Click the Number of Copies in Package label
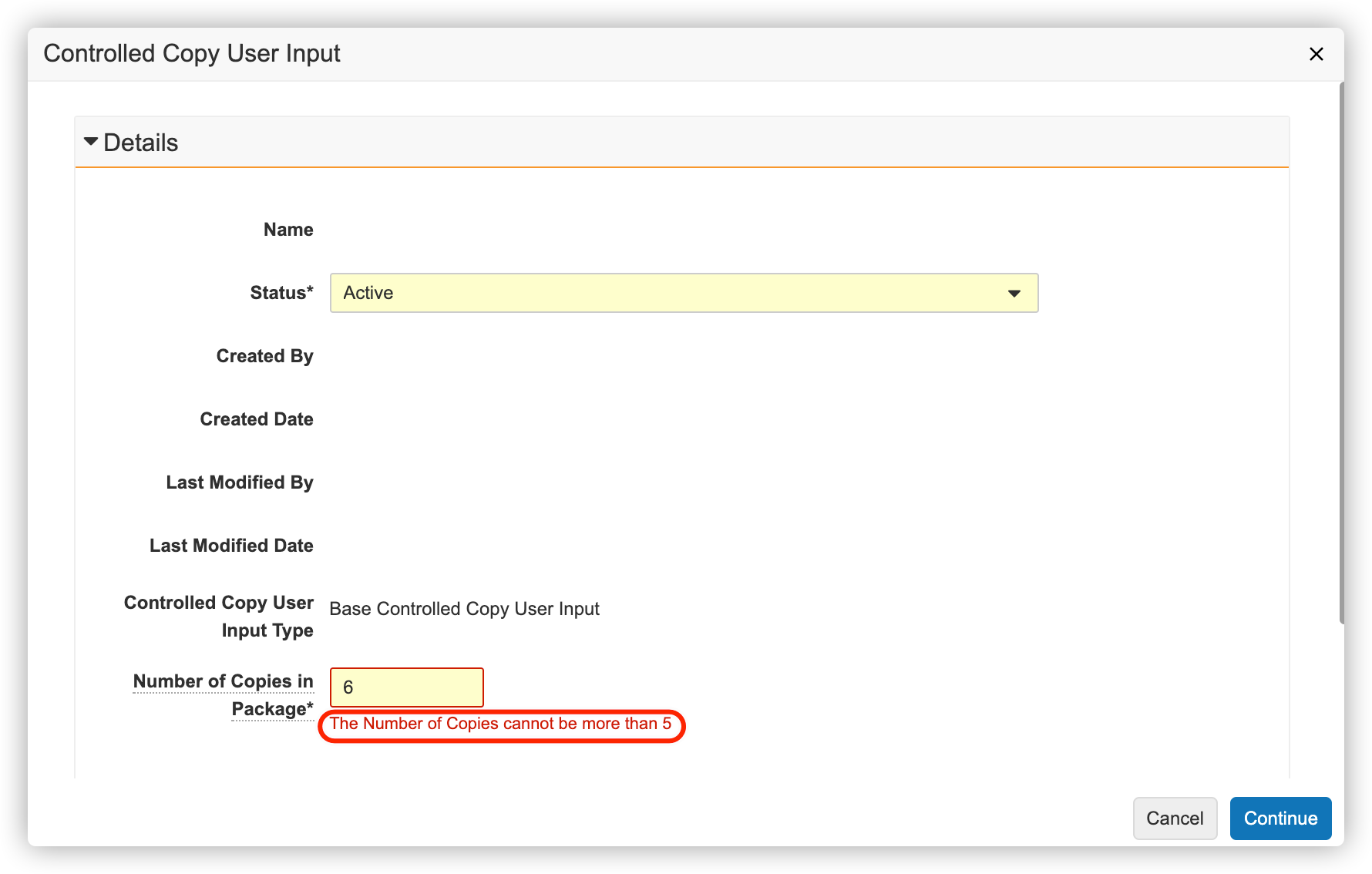This screenshot has width=1372, height=874. (224, 694)
